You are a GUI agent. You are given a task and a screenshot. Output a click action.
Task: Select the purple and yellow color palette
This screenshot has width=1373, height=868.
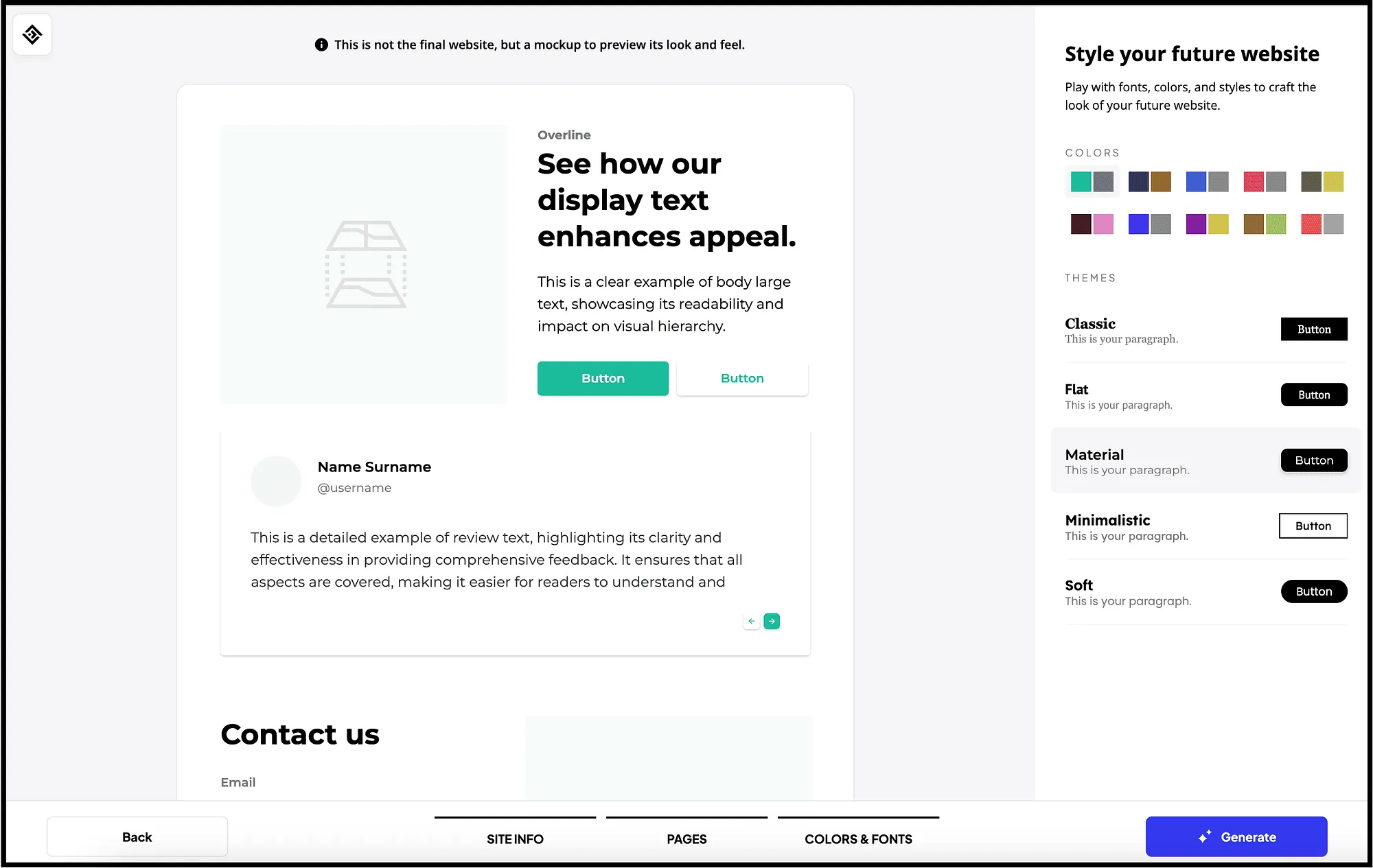coord(1208,224)
